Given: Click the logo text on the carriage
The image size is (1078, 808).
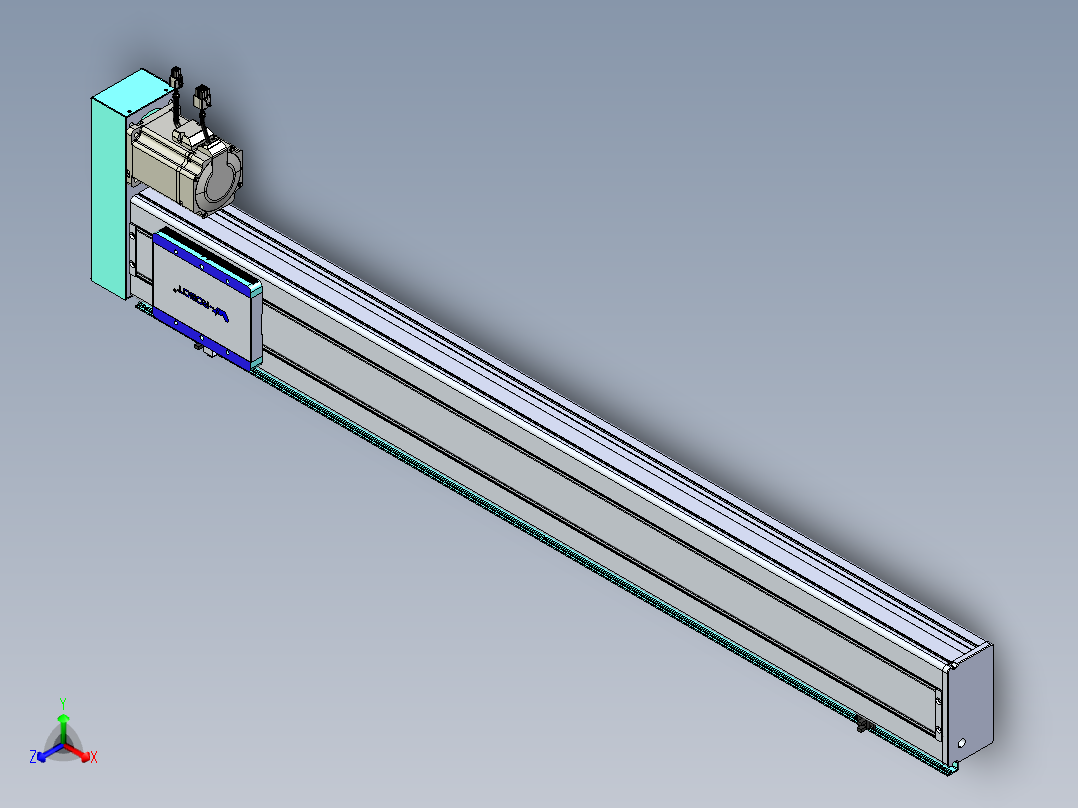Looking at the screenshot, I should coord(200,303).
